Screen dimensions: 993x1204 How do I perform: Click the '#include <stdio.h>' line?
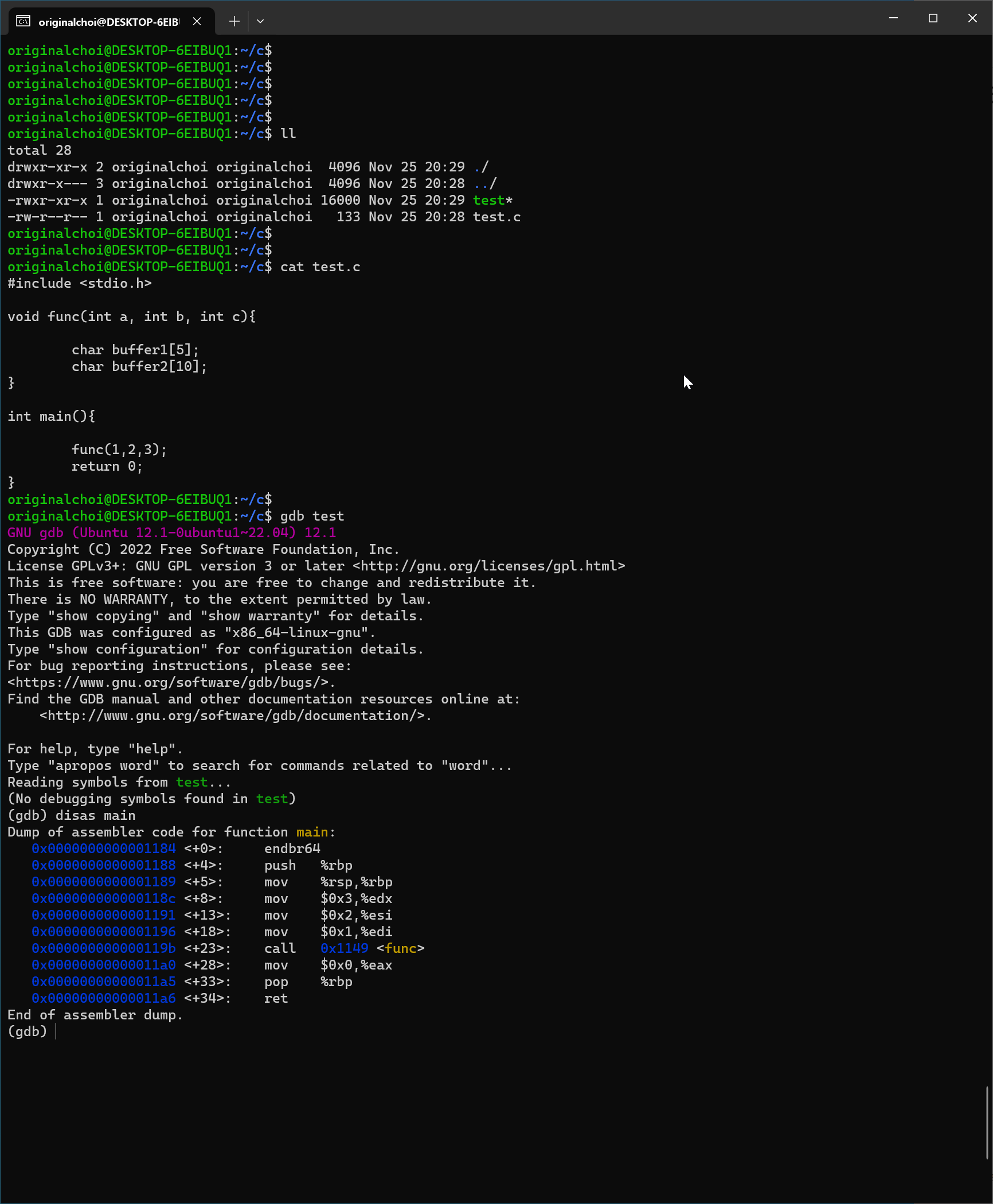pos(80,283)
